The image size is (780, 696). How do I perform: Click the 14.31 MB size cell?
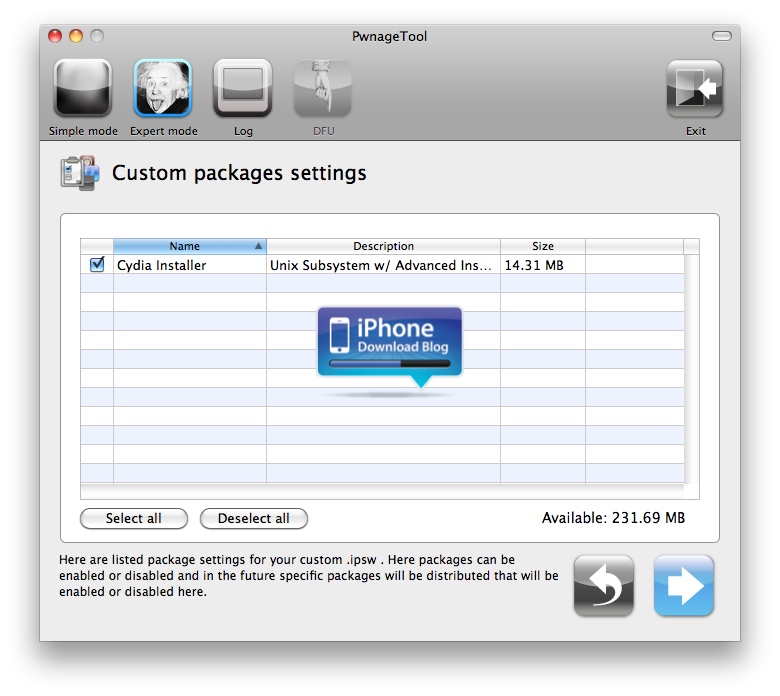[543, 265]
